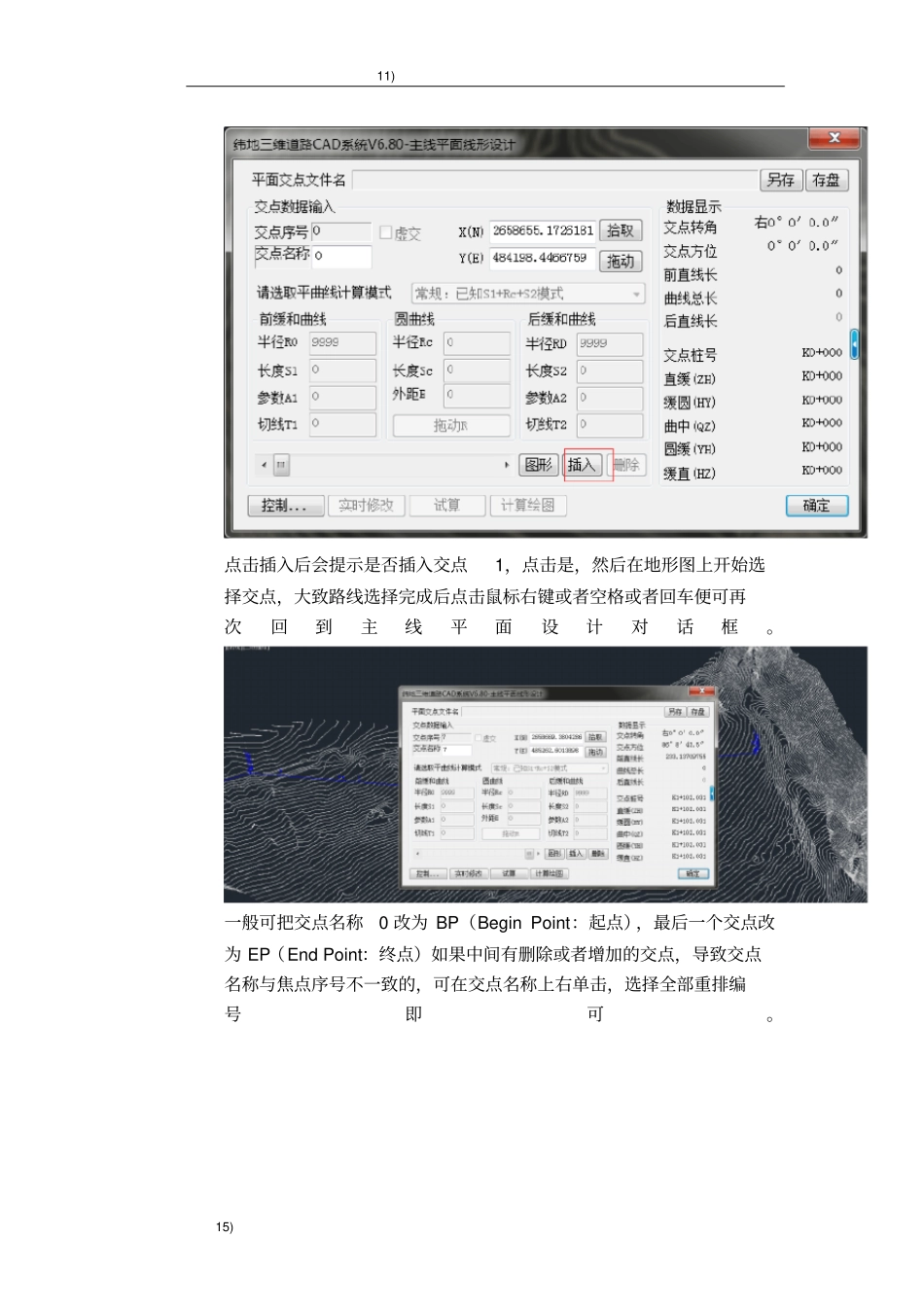Open the 平曲线计算模式 dropdown in upper dialog

(x=528, y=293)
